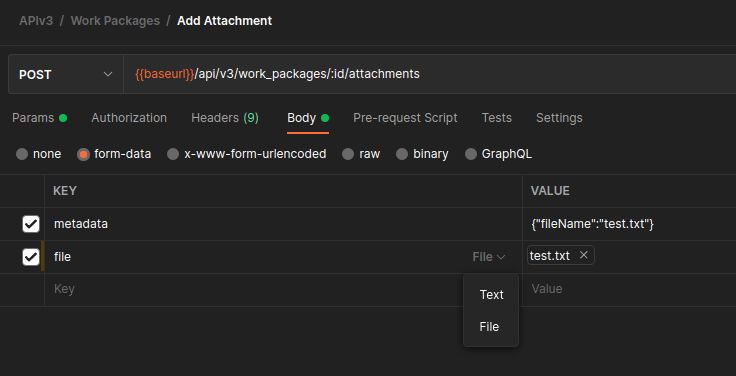Open the POST method dropdown
Image resolution: width=736 pixels, height=376 pixels.
pos(66,74)
